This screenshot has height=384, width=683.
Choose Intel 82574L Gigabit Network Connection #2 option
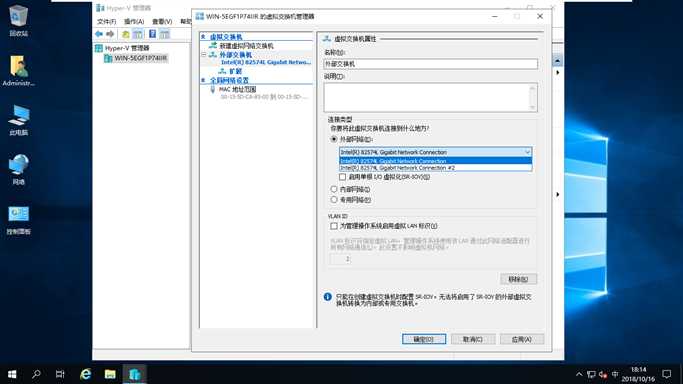pyautogui.click(x=436, y=168)
